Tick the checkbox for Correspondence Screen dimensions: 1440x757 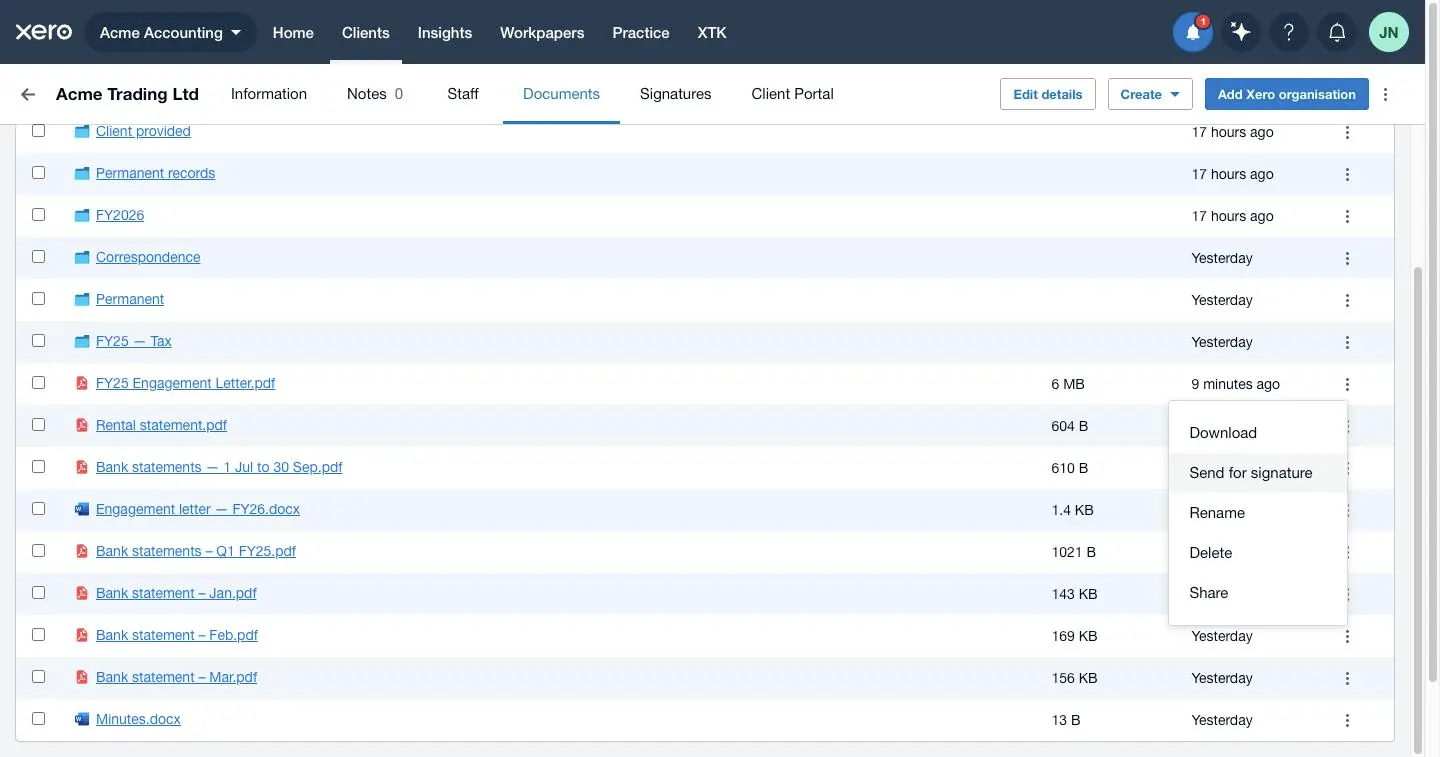(38, 256)
